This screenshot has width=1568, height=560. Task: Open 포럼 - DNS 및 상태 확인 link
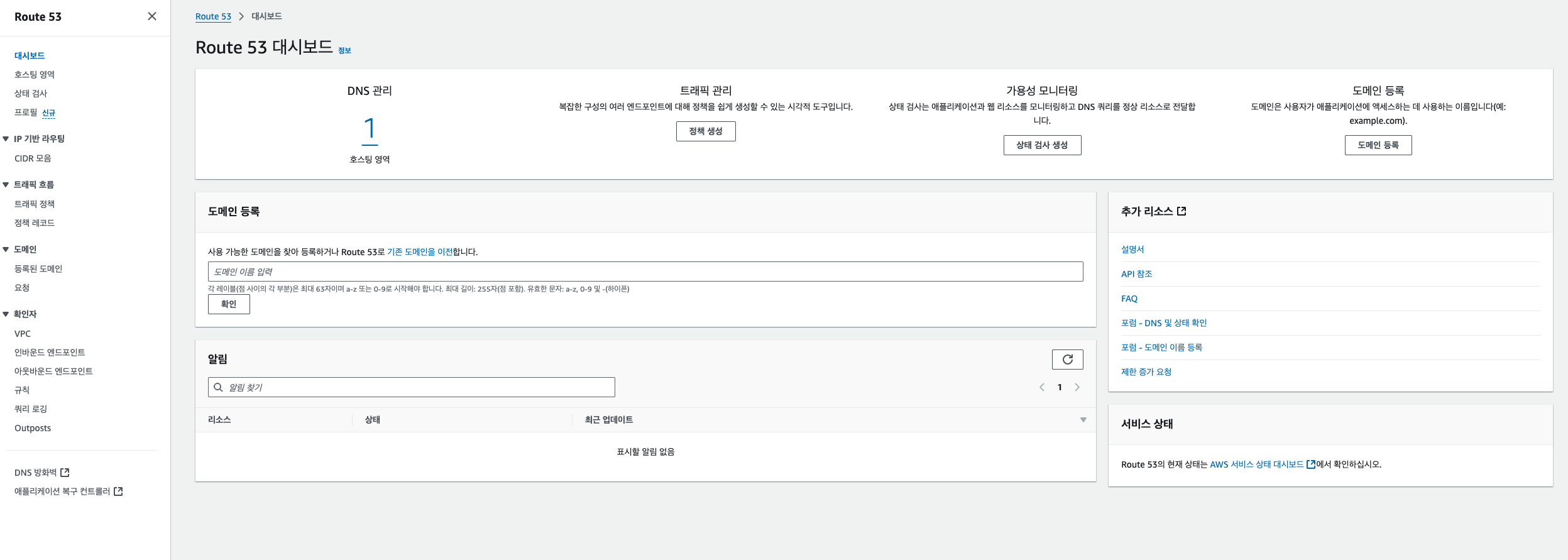[x=1164, y=323]
